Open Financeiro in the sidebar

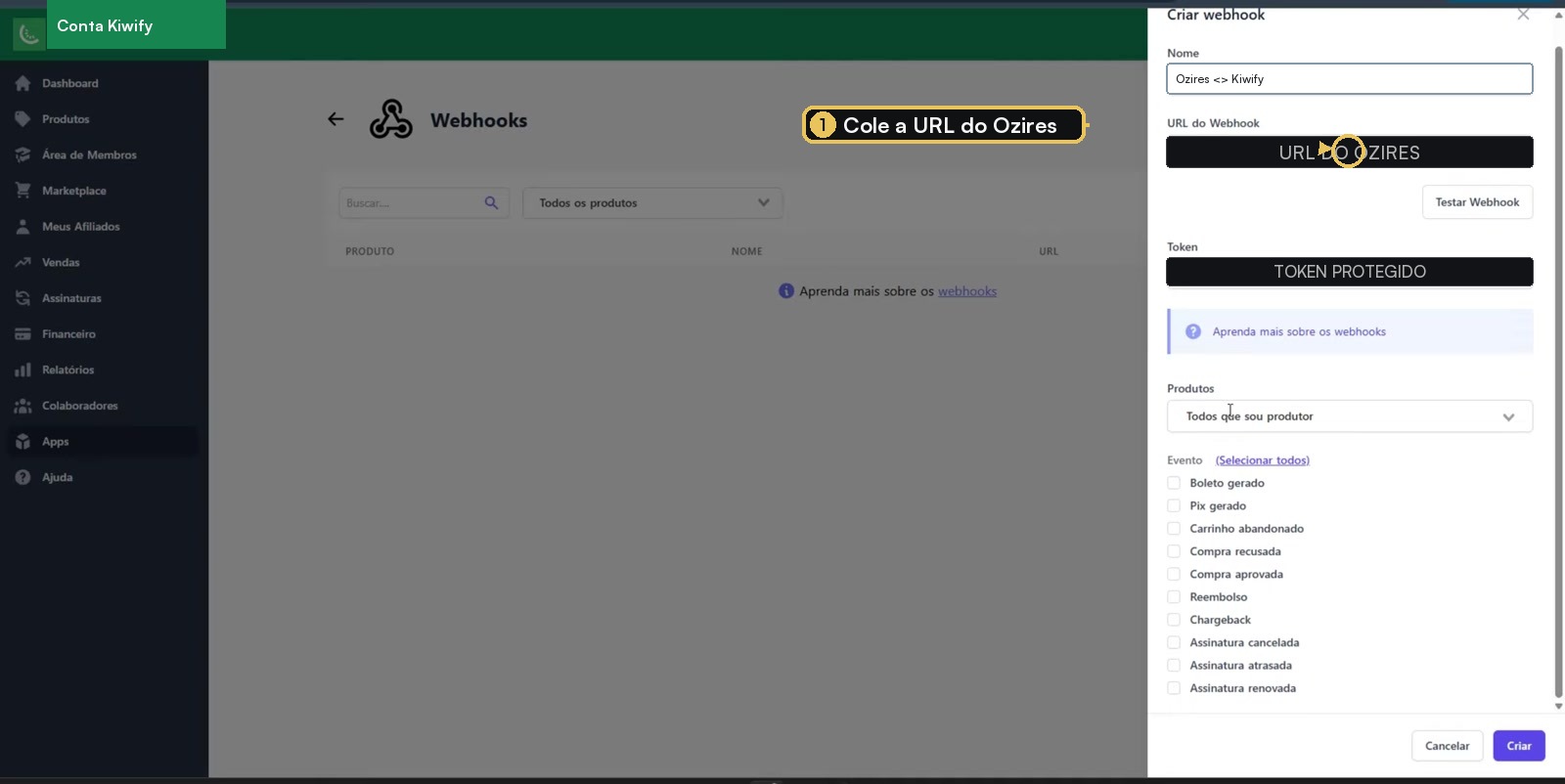pos(68,334)
